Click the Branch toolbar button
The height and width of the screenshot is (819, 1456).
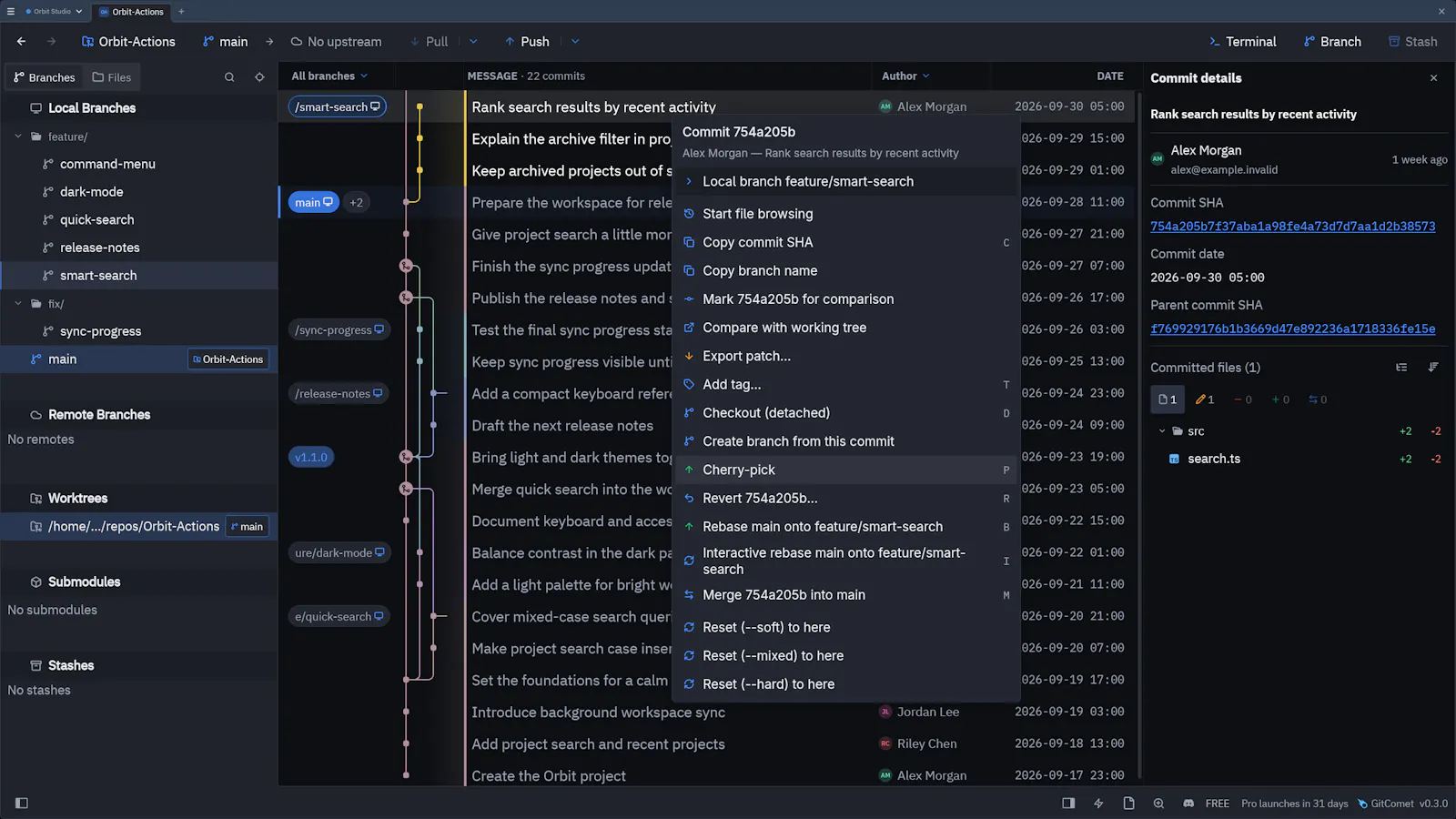[x=1332, y=42]
